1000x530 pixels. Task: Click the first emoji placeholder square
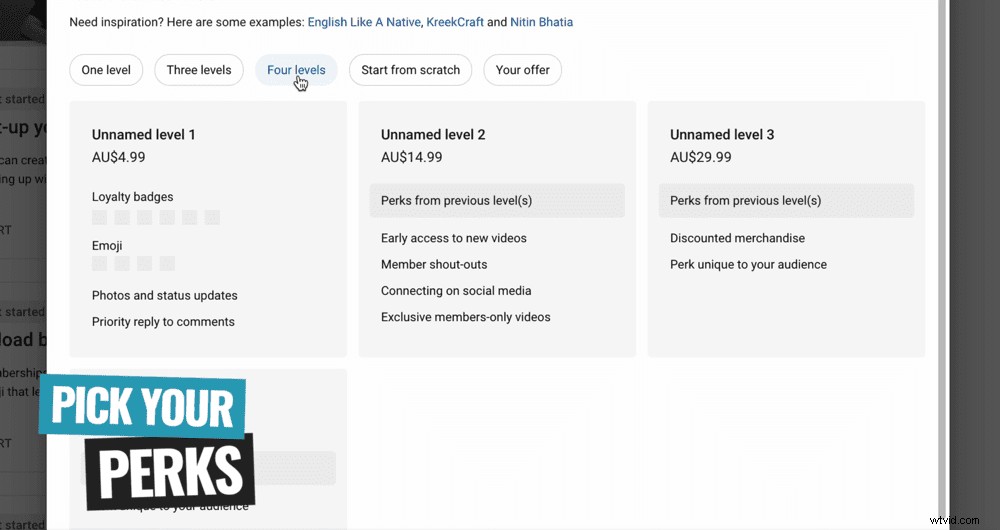click(x=100, y=264)
